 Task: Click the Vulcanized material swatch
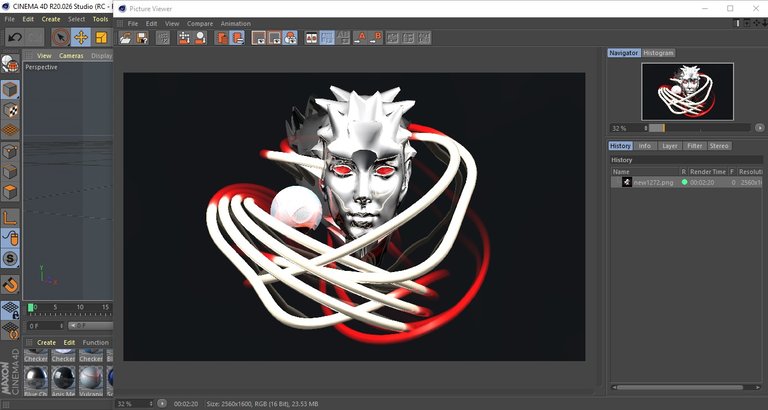pos(91,381)
